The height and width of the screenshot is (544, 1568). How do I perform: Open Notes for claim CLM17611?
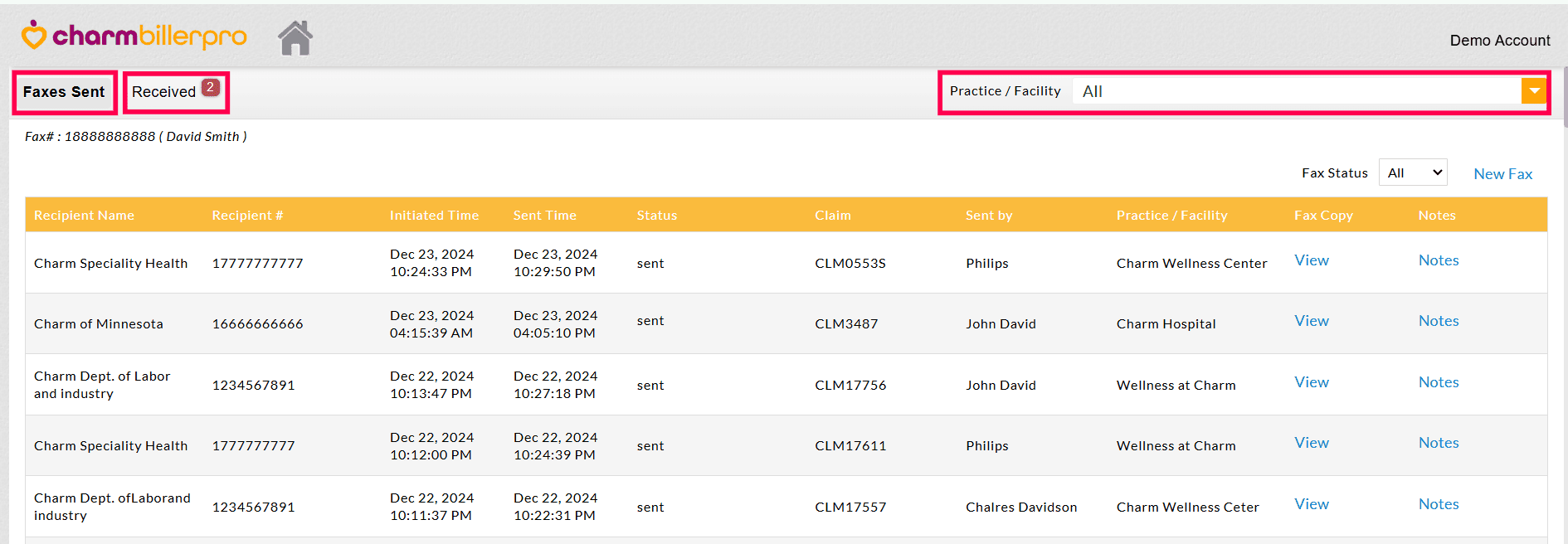pyautogui.click(x=1438, y=443)
